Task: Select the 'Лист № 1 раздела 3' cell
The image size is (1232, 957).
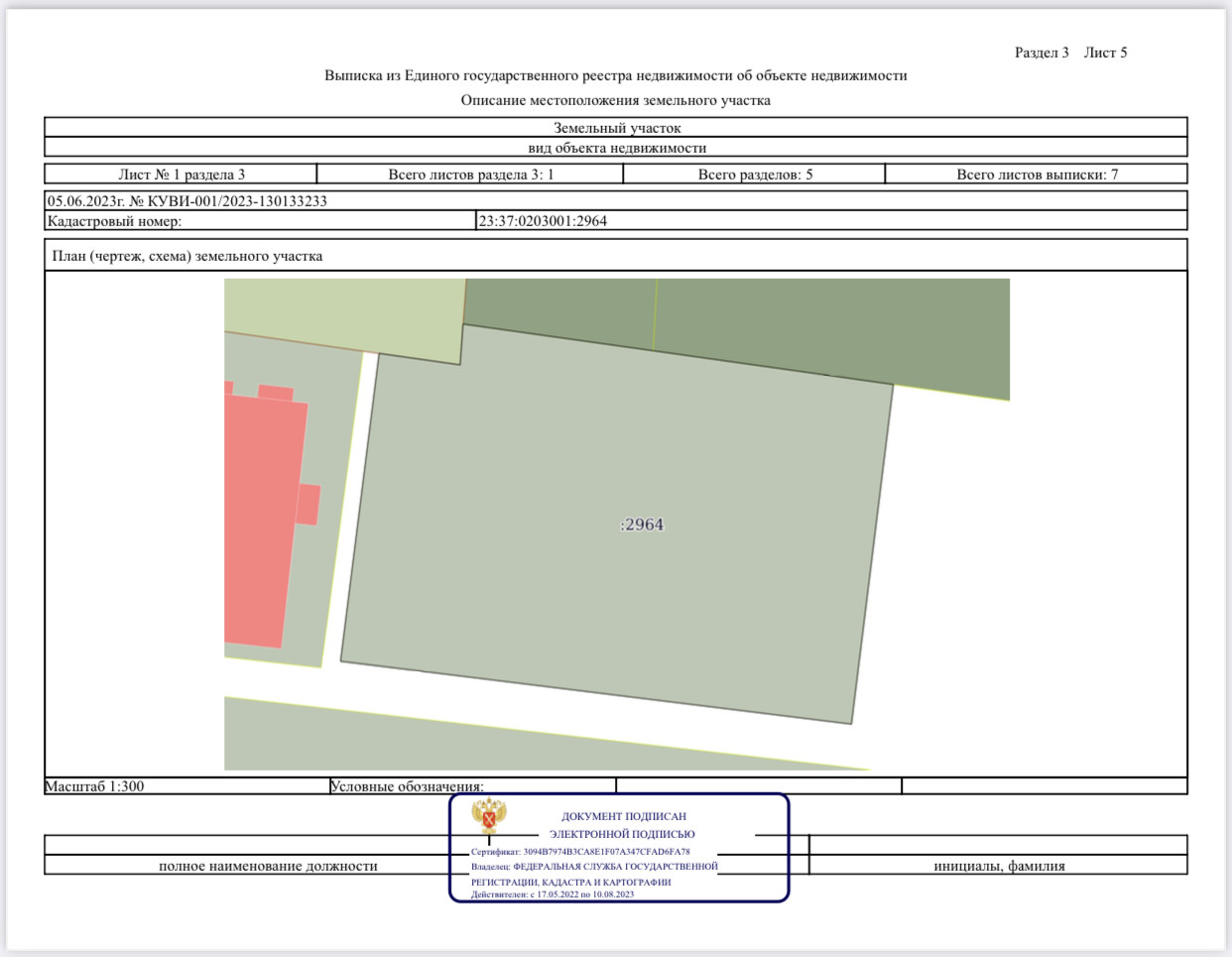Action: (181, 175)
